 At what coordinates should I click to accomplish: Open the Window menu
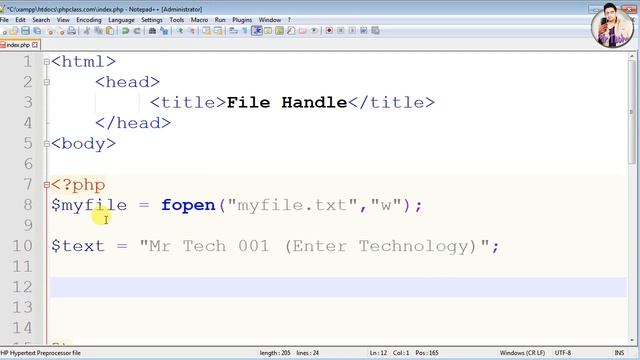pos(270,20)
